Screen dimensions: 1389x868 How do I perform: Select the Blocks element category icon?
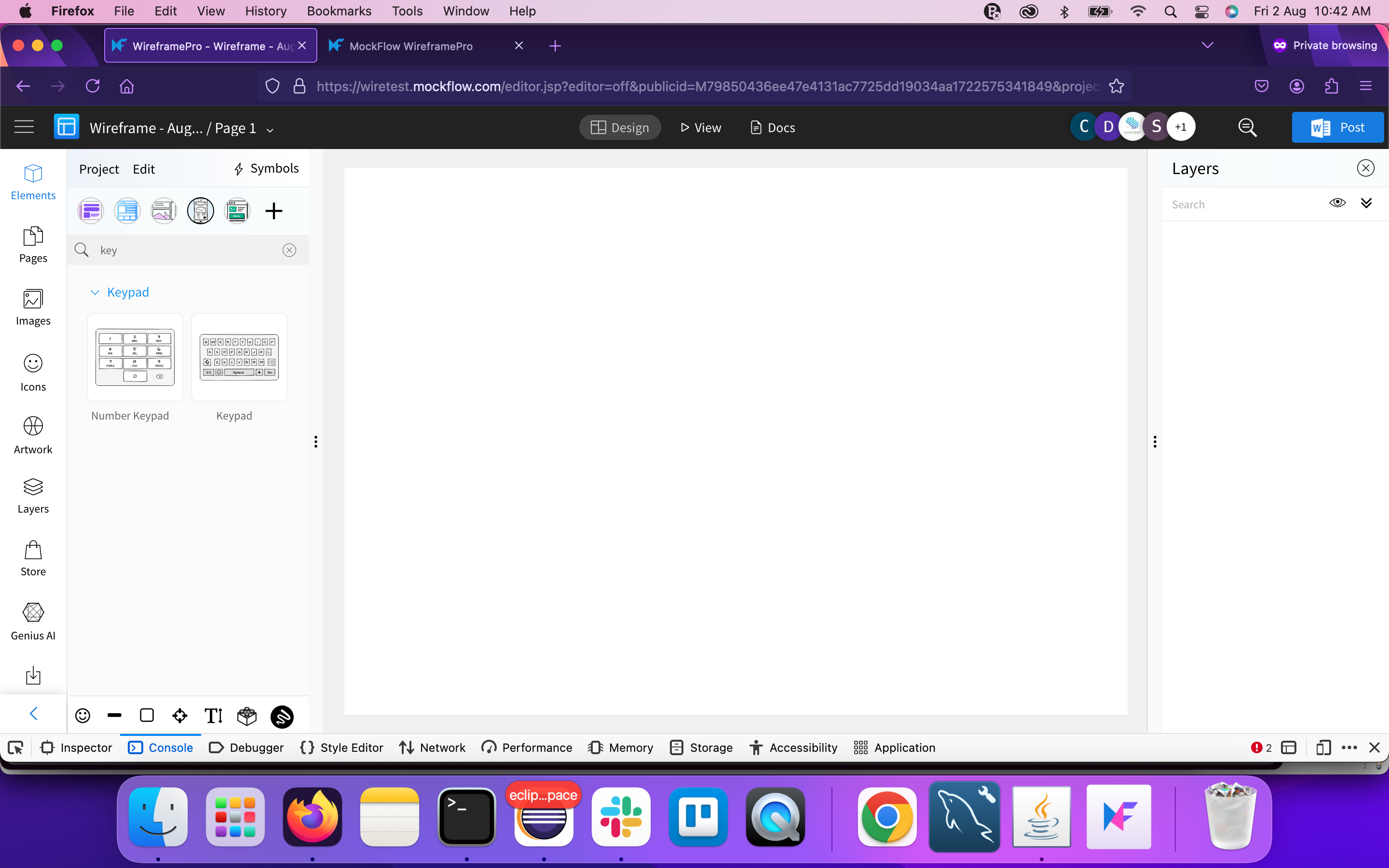(237, 210)
